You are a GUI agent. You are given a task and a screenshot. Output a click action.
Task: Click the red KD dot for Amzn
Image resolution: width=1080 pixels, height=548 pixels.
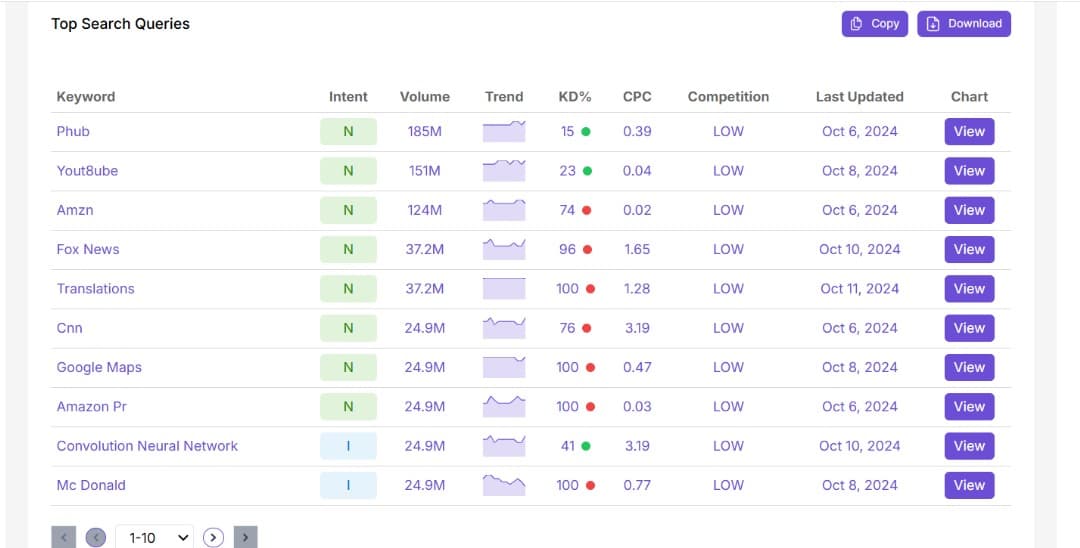(587, 210)
